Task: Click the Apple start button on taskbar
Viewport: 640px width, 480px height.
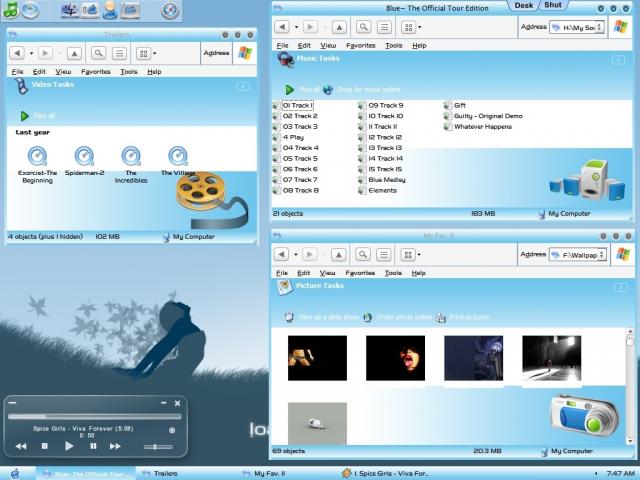Action: (x=15, y=473)
